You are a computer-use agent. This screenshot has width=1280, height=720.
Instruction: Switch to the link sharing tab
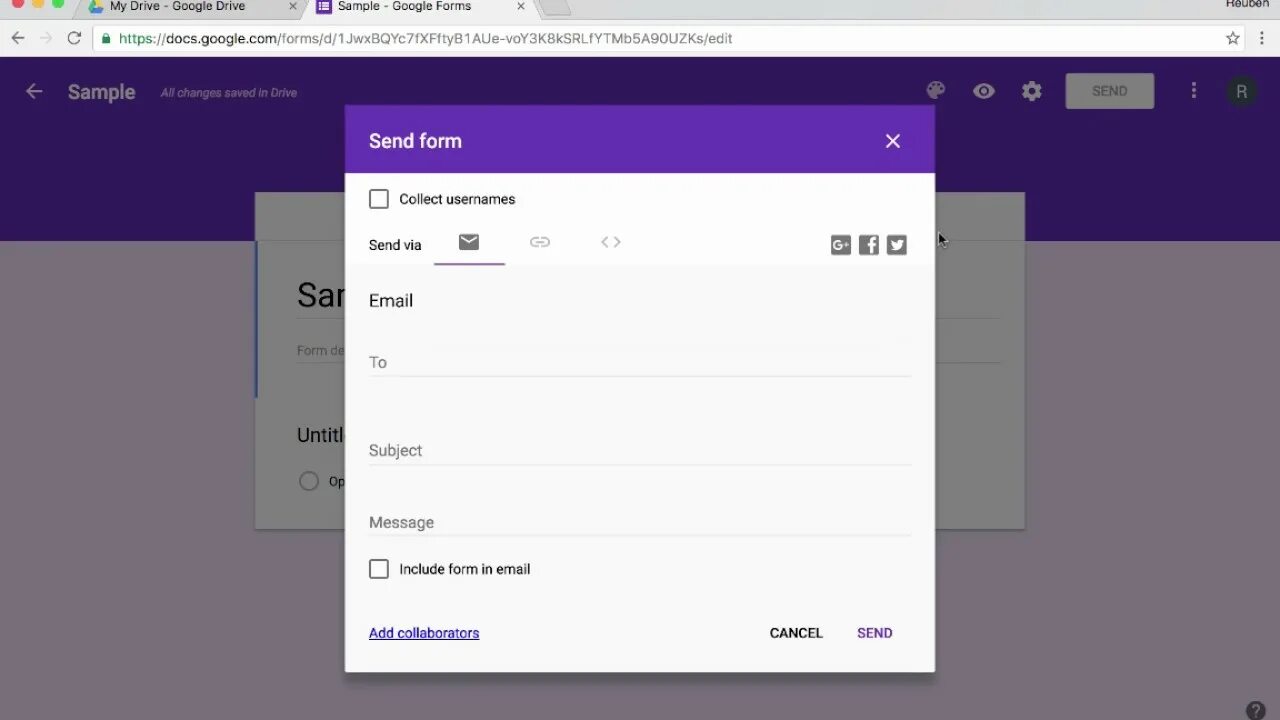(540, 242)
